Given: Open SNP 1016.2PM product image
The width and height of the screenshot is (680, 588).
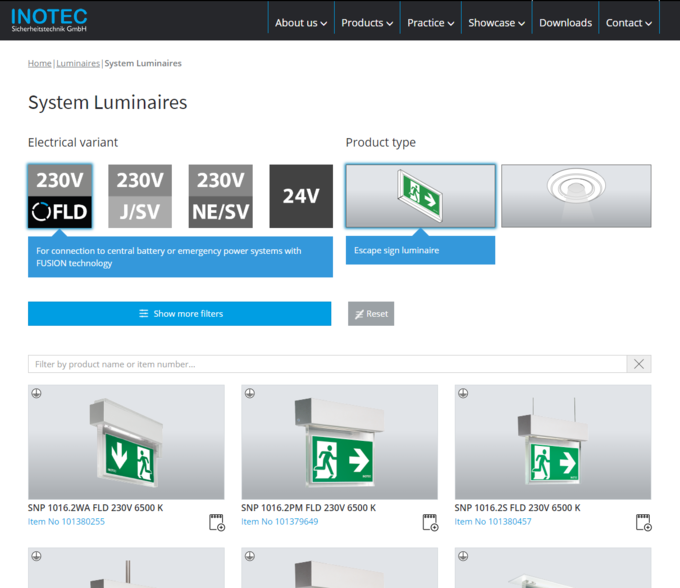Looking at the screenshot, I should pyautogui.click(x=340, y=442).
